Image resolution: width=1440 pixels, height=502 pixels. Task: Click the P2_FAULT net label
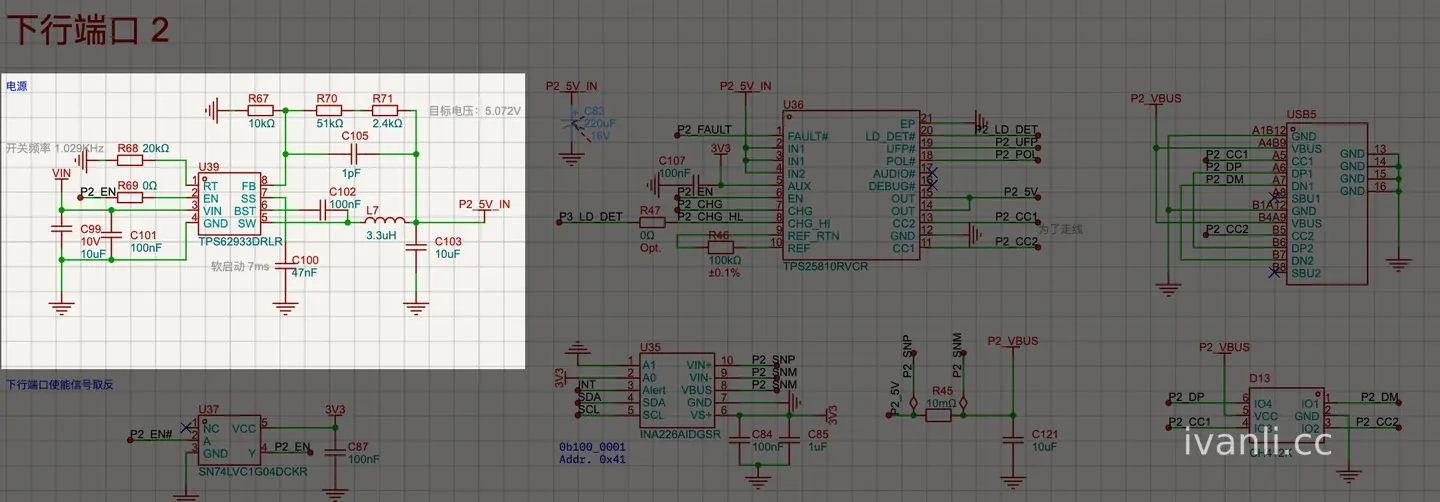(x=704, y=130)
